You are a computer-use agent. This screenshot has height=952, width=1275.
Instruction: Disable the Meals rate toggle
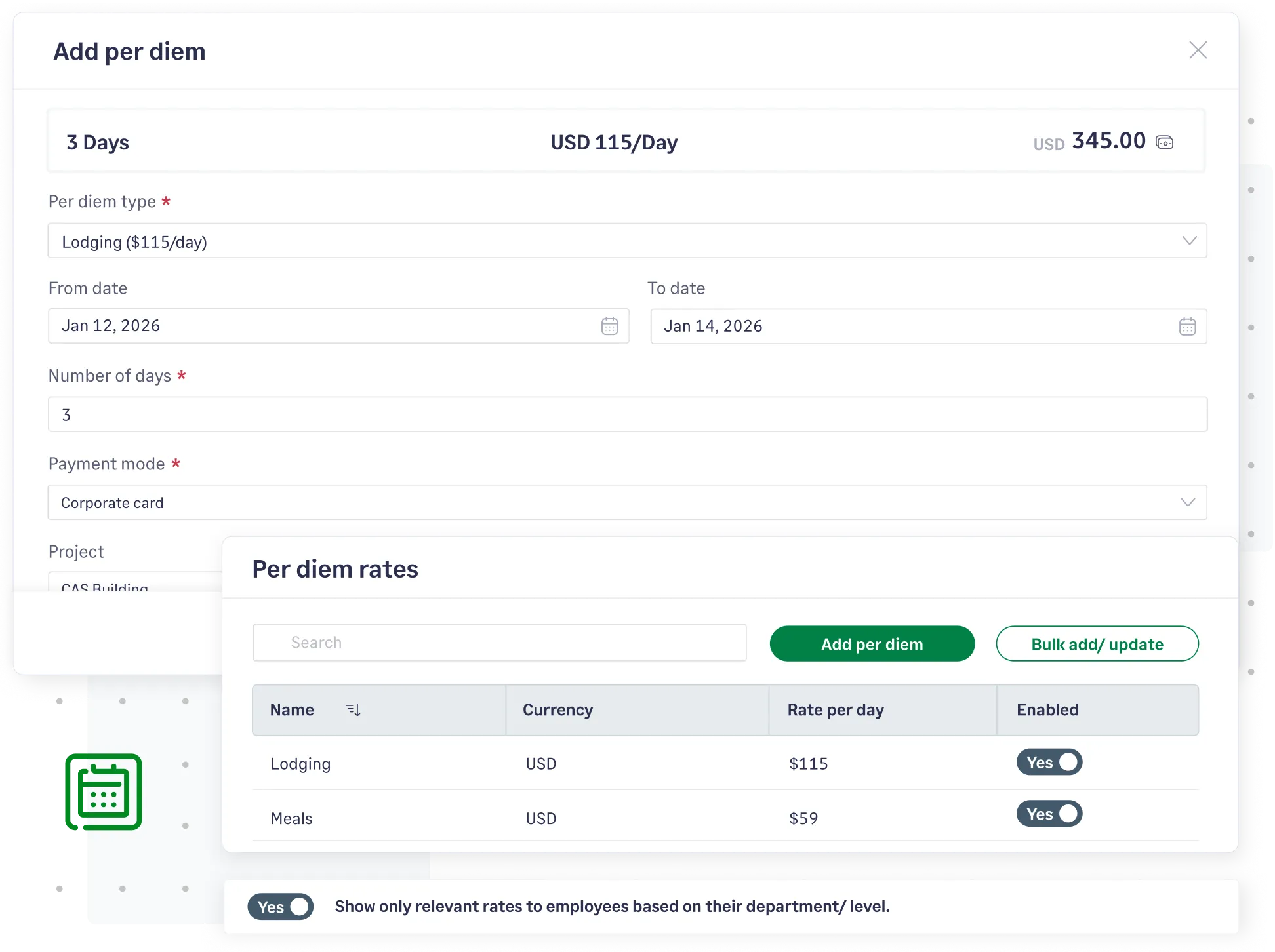point(1049,814)
